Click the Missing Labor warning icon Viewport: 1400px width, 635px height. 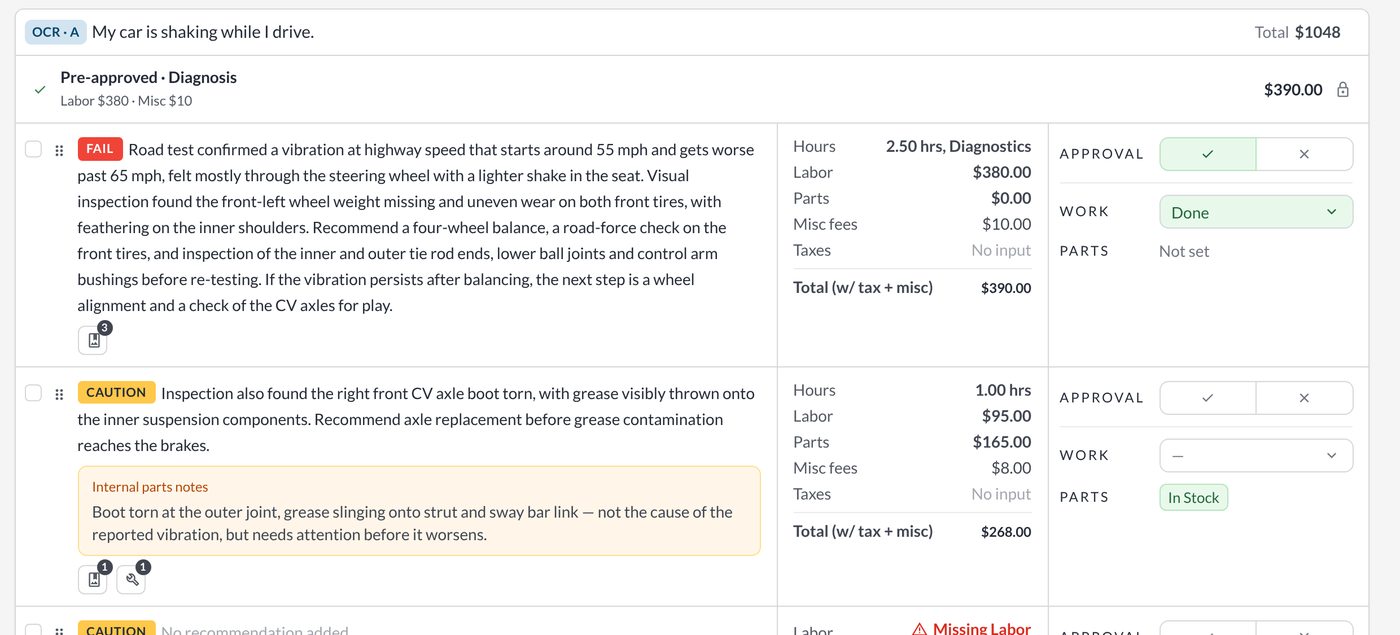coord(919,629)
